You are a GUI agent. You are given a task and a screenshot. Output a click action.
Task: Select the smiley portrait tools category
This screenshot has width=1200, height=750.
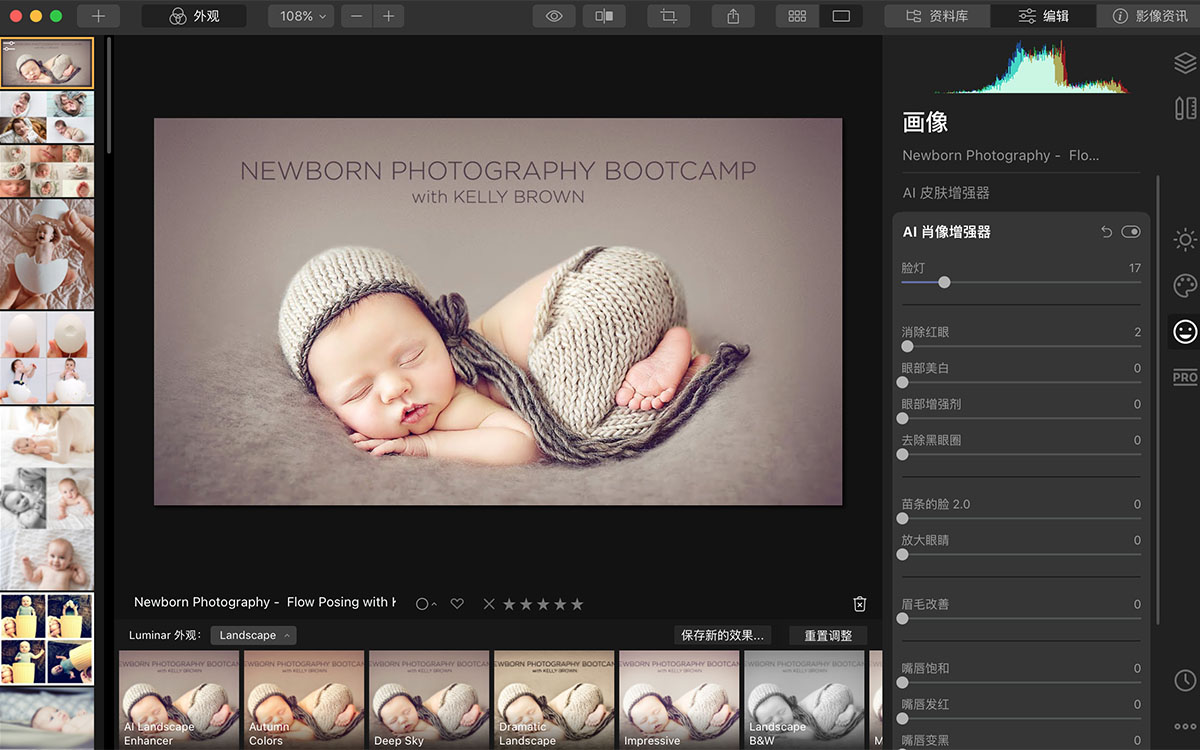click(x=1185, y=332)
